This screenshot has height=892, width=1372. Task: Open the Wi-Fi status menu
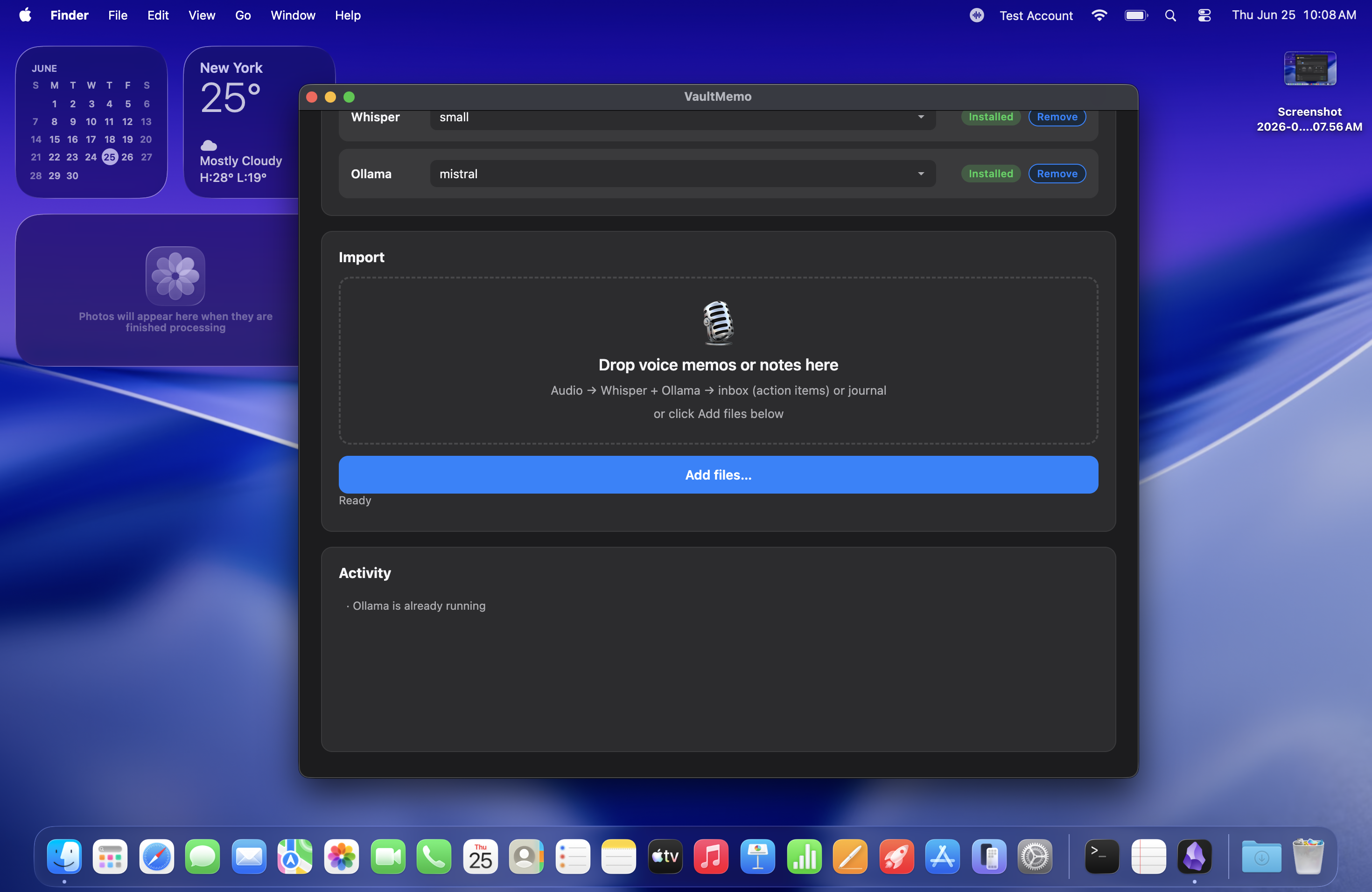(x=1099, y=15)
